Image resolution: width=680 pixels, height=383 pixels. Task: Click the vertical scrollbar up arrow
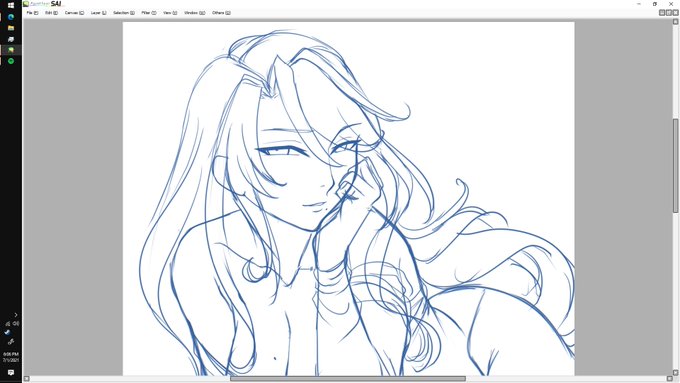tap(675, 22)
